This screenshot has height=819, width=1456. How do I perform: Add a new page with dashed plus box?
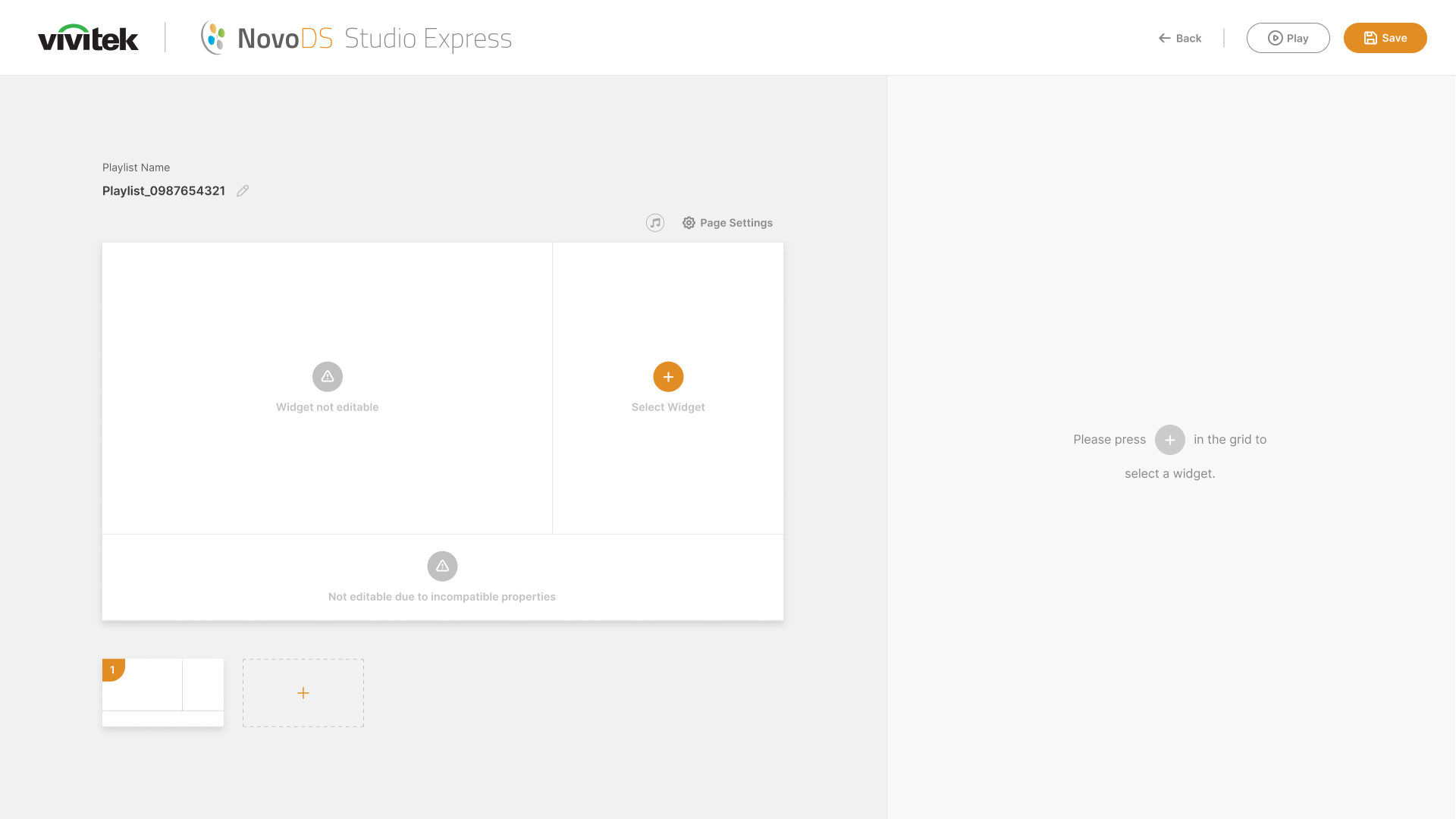click(x=303, y=693)
